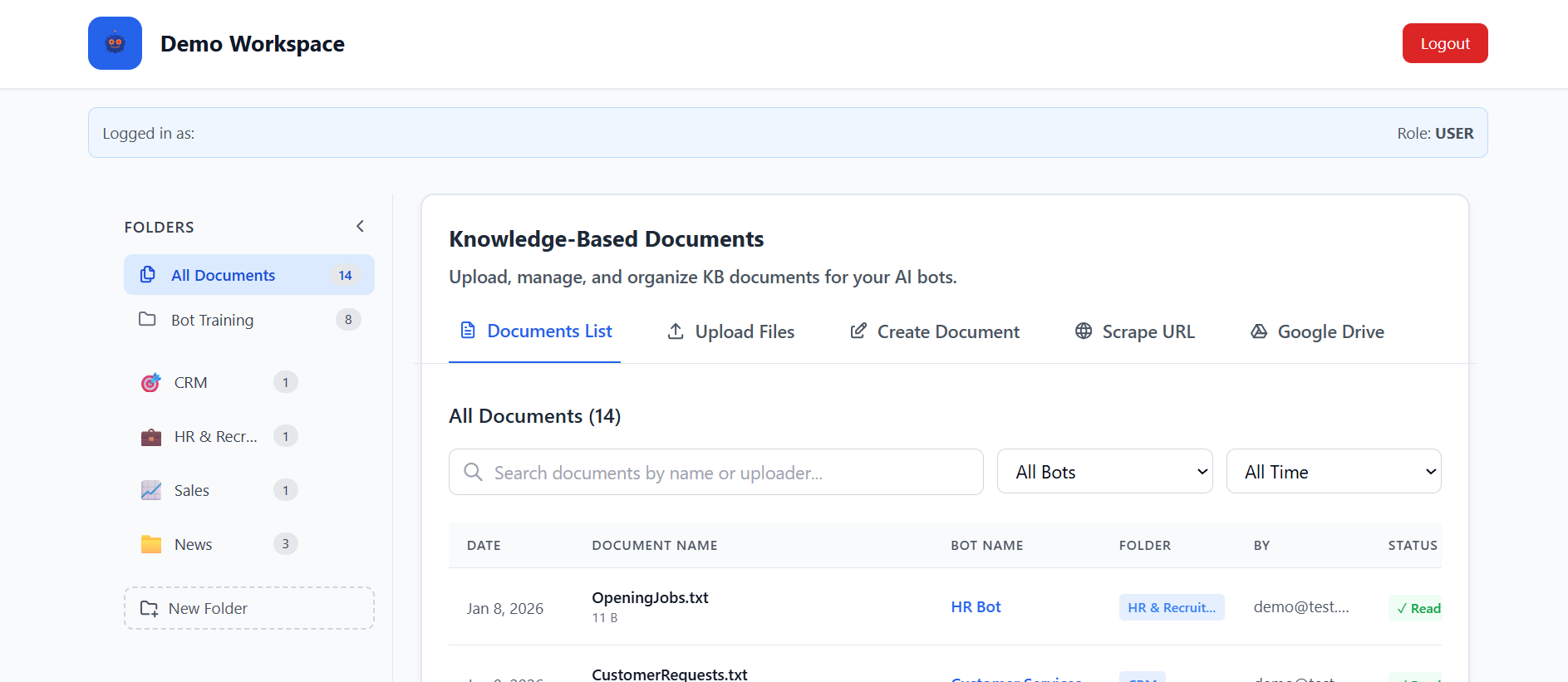Click the HR & Recr... briefcase icon
Screen dimensions: 1568x682
[x=150, y=436]
